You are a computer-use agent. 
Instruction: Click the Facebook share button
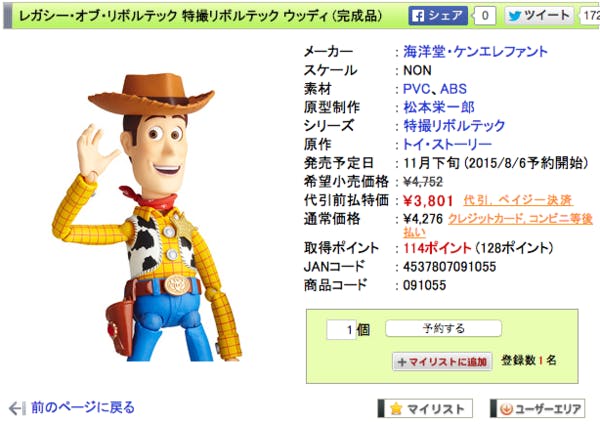click(x=438, y=16)
